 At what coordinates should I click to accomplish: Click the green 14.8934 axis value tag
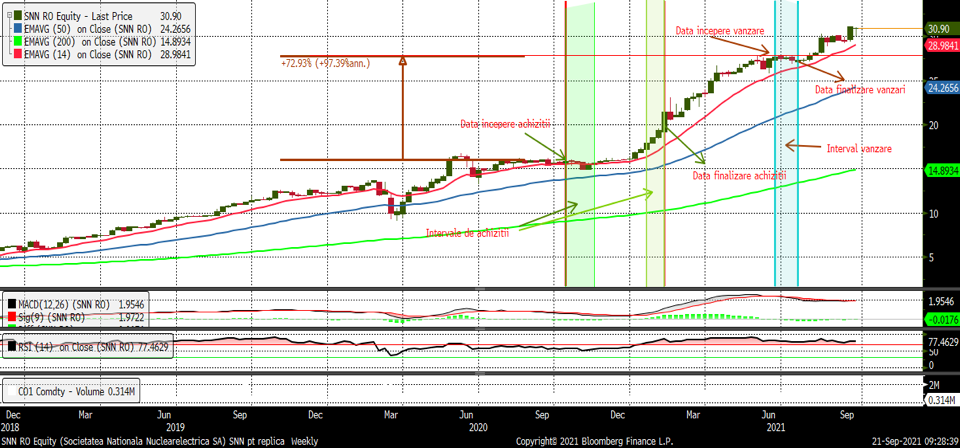941,170
